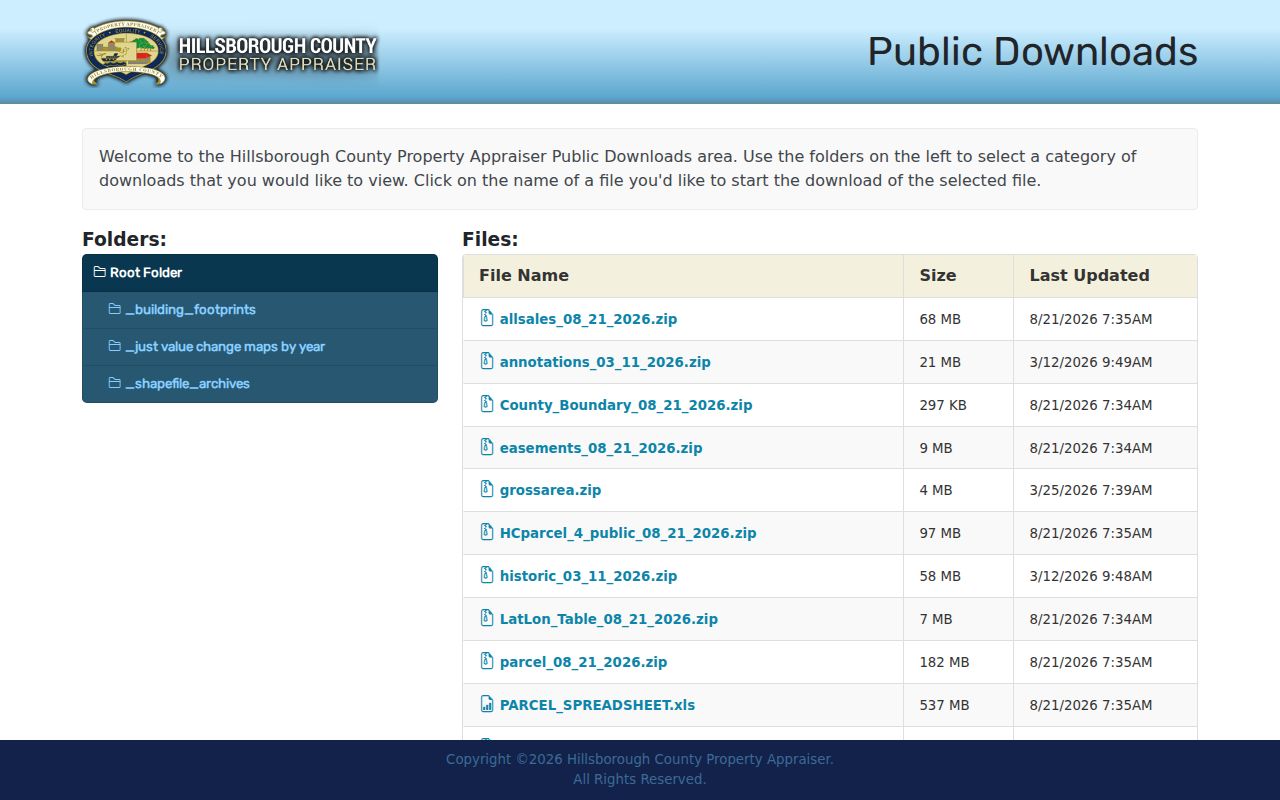The image size is (1280, 800).
Task: Download County_Boundary_08_21_2026.zip file
Action: point(626,405)
